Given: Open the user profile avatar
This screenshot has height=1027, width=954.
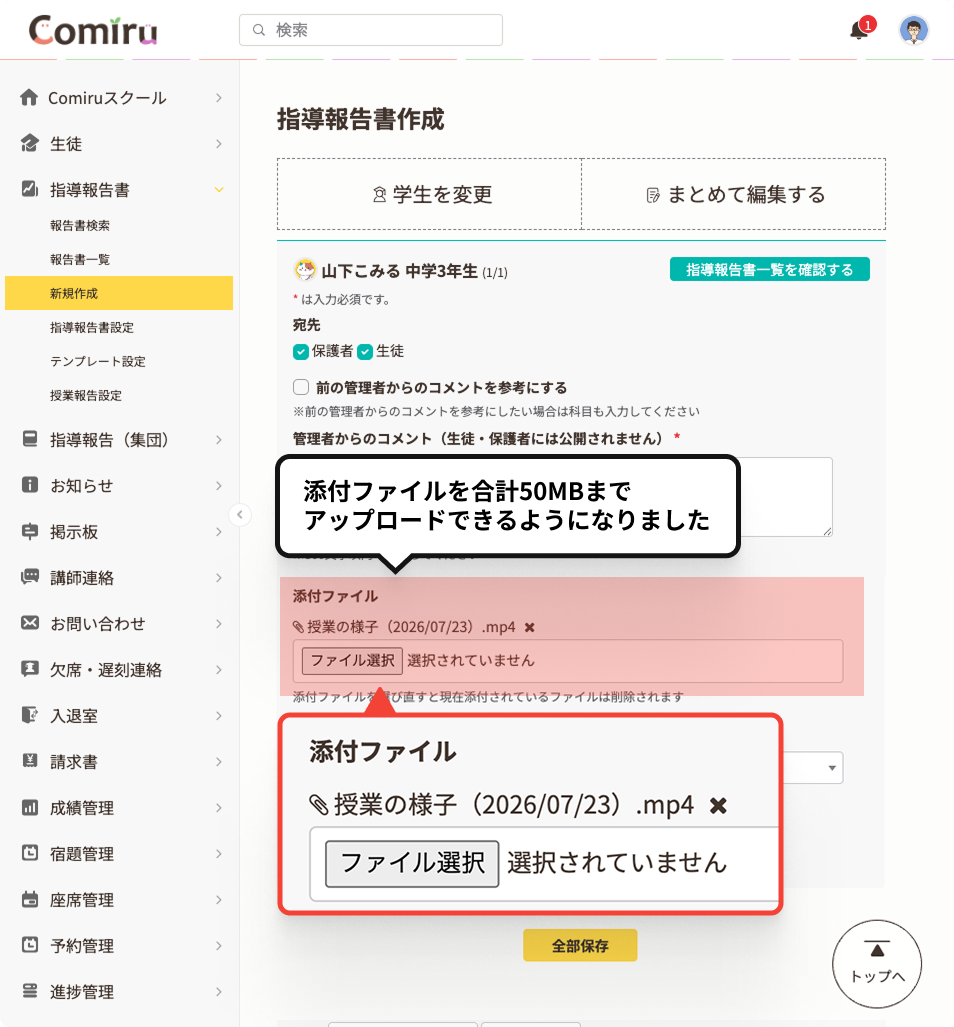Looking at the screenshot, I should [913, 30].
